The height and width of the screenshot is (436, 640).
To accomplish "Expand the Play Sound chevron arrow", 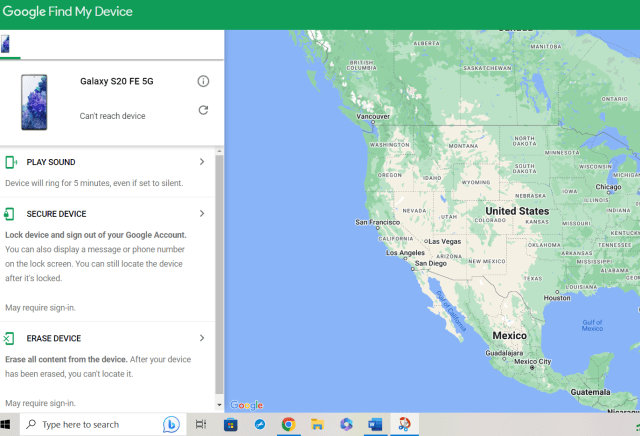I will pos(202,162).
